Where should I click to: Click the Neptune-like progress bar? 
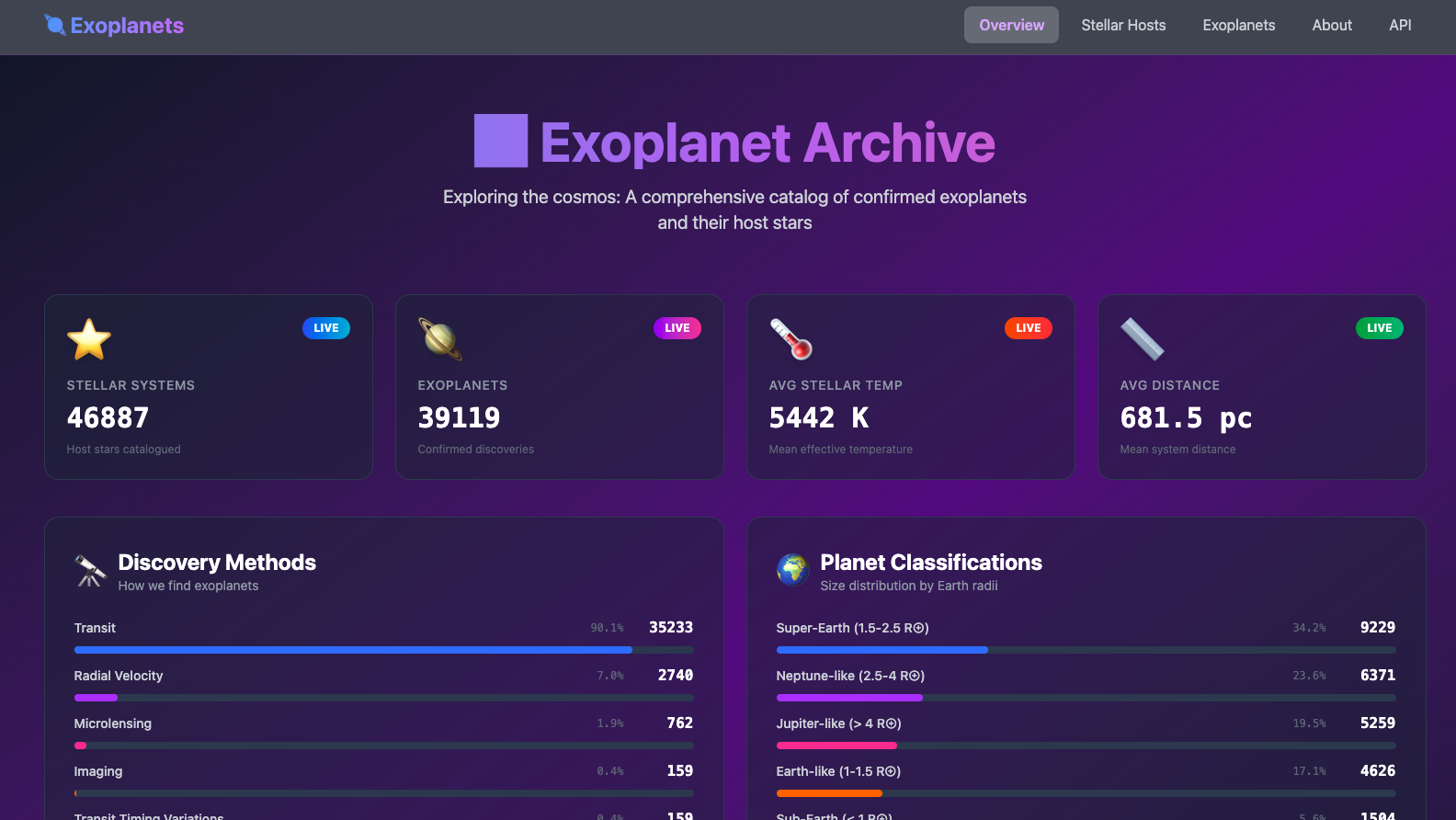(x=1086, y=698)
